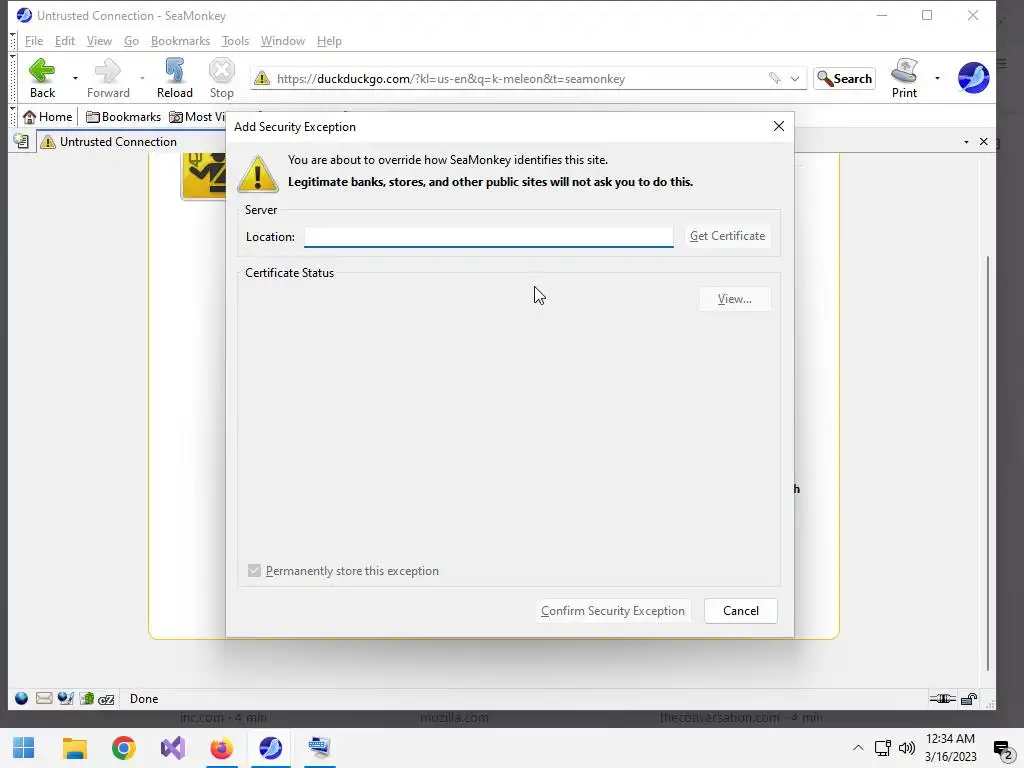Screen dimensions: 1024x768
Task: Click the Home bookmark icon
Action: click(29, 117)
